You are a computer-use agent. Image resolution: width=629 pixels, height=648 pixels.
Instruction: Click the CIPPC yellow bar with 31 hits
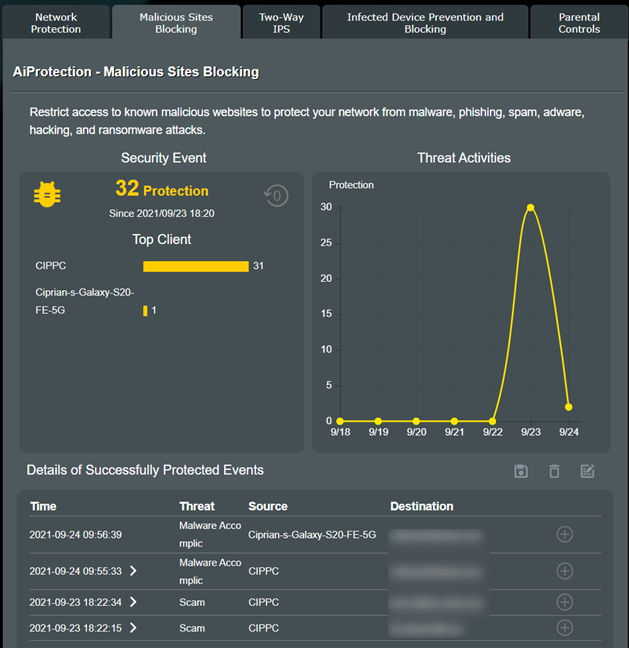coord(196,266)
